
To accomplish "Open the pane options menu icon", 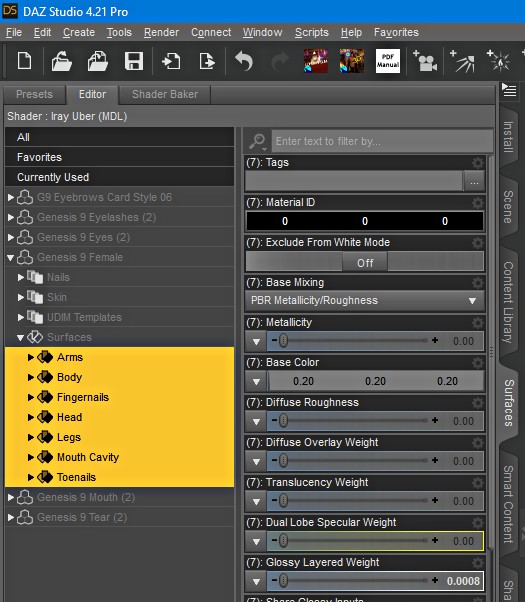I will [509, 91].
